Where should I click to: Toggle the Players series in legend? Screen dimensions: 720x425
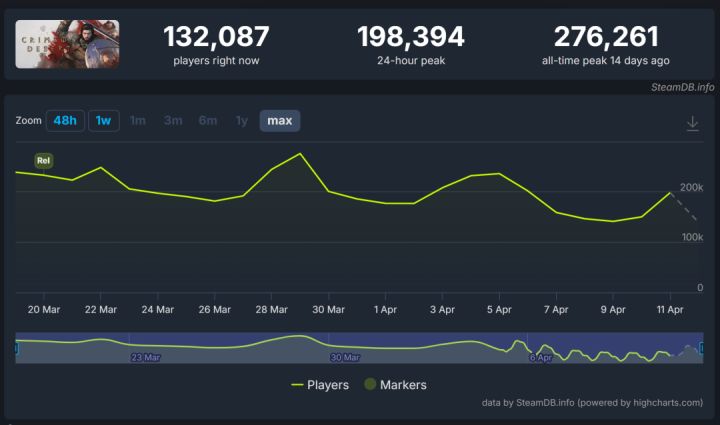pos(320,385)
